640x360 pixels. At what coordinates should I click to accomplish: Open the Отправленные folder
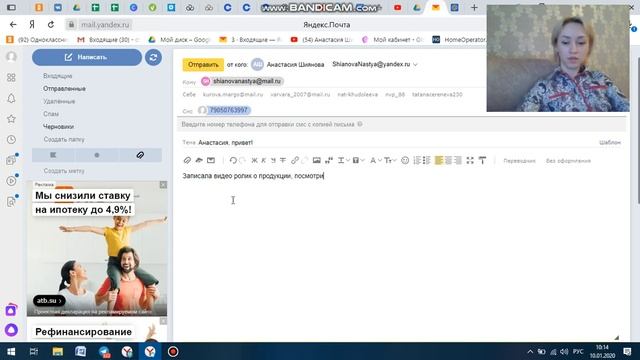tap(64, 89)
